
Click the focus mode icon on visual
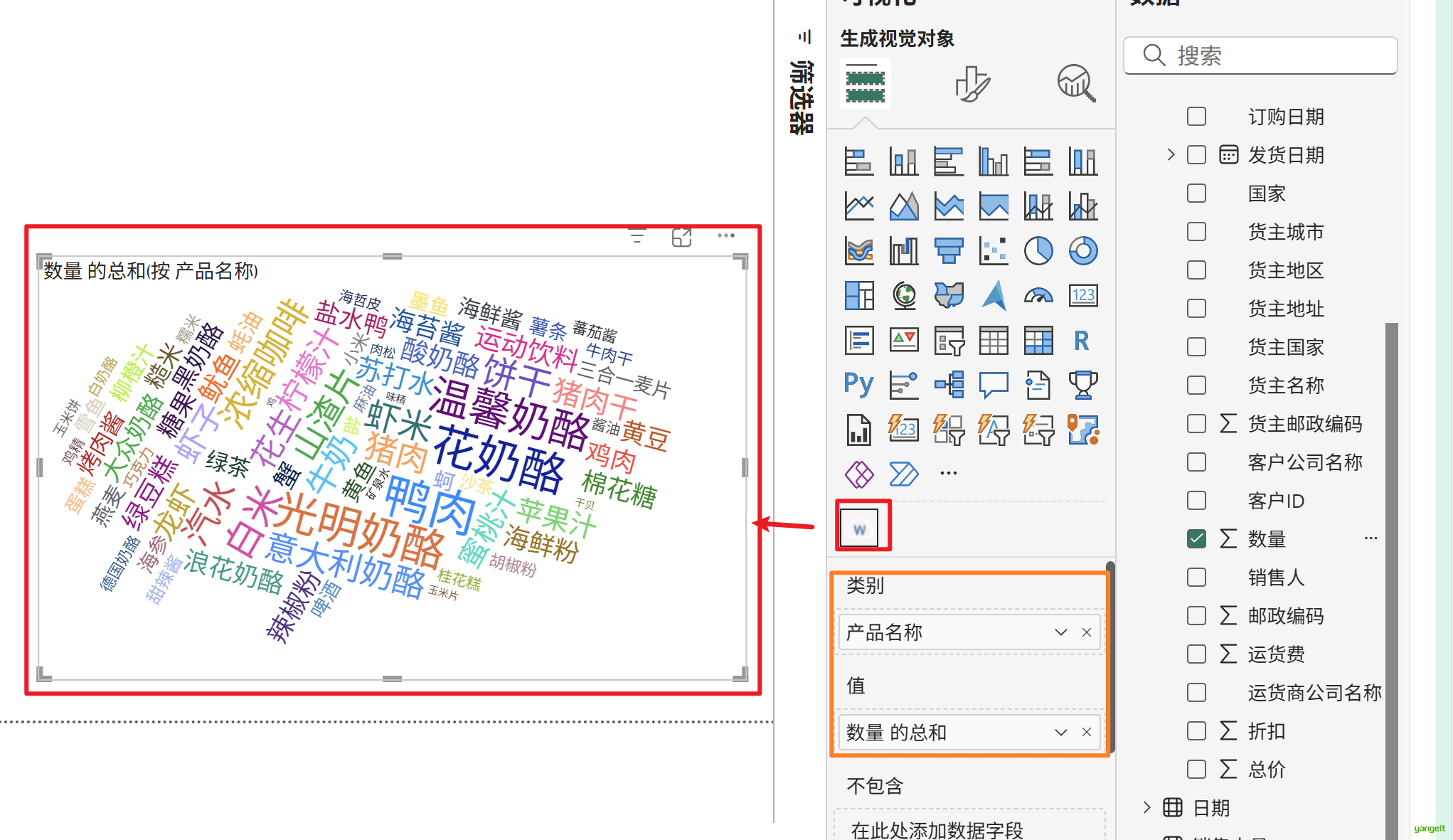[x=681, y=238]
